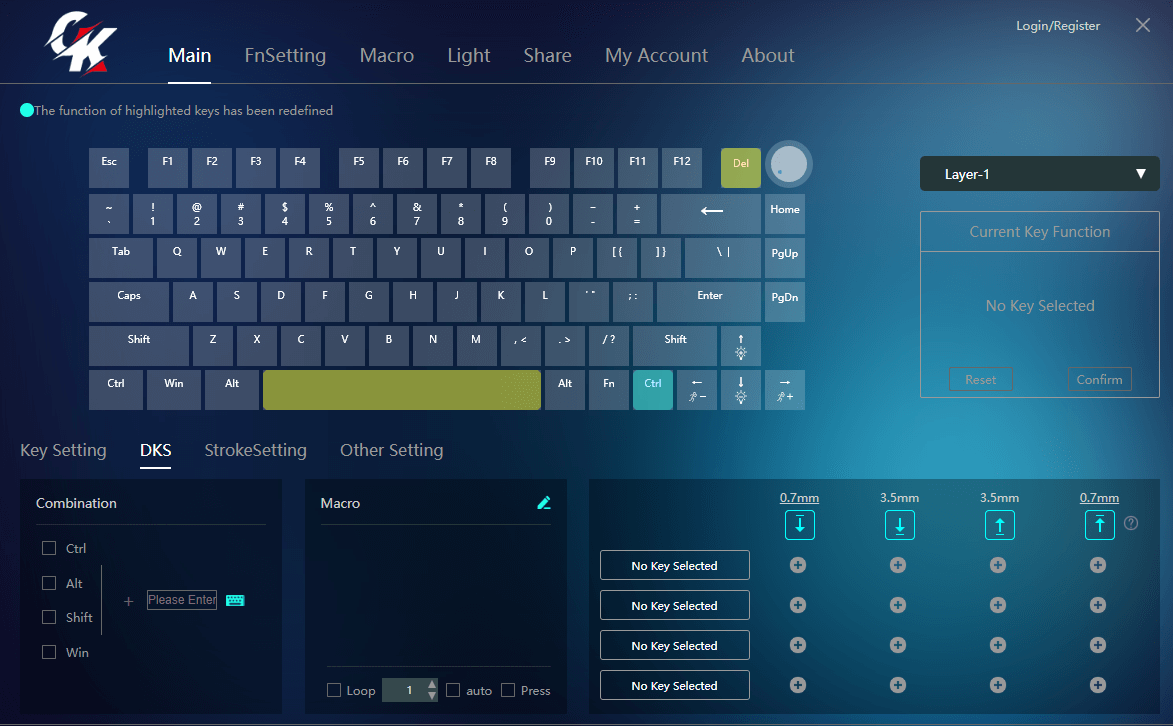Select the 3.5mm press-down stroke icon
Screen dimensions: 1173x726
pos(899,525)
